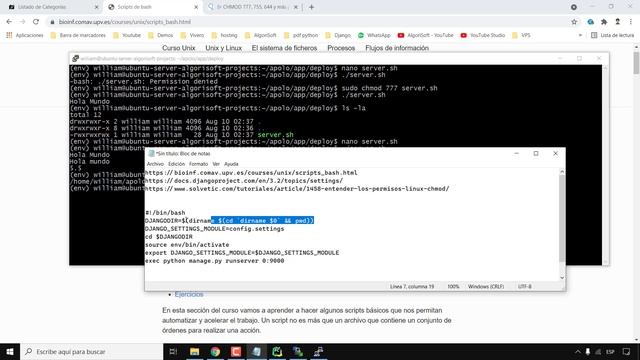Open the notifications action center

click(x=626, y=351)
